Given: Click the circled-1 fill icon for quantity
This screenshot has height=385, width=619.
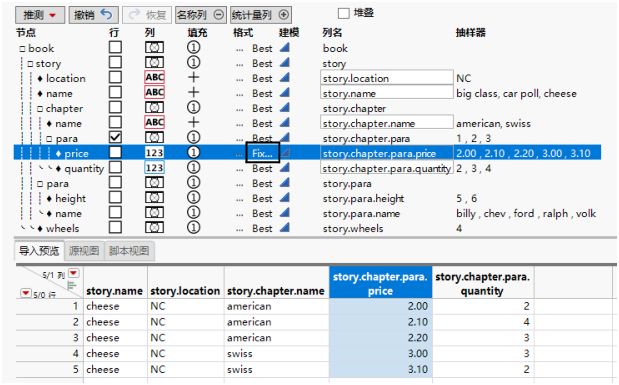Looking at the screenshot, I should point(193,167).
